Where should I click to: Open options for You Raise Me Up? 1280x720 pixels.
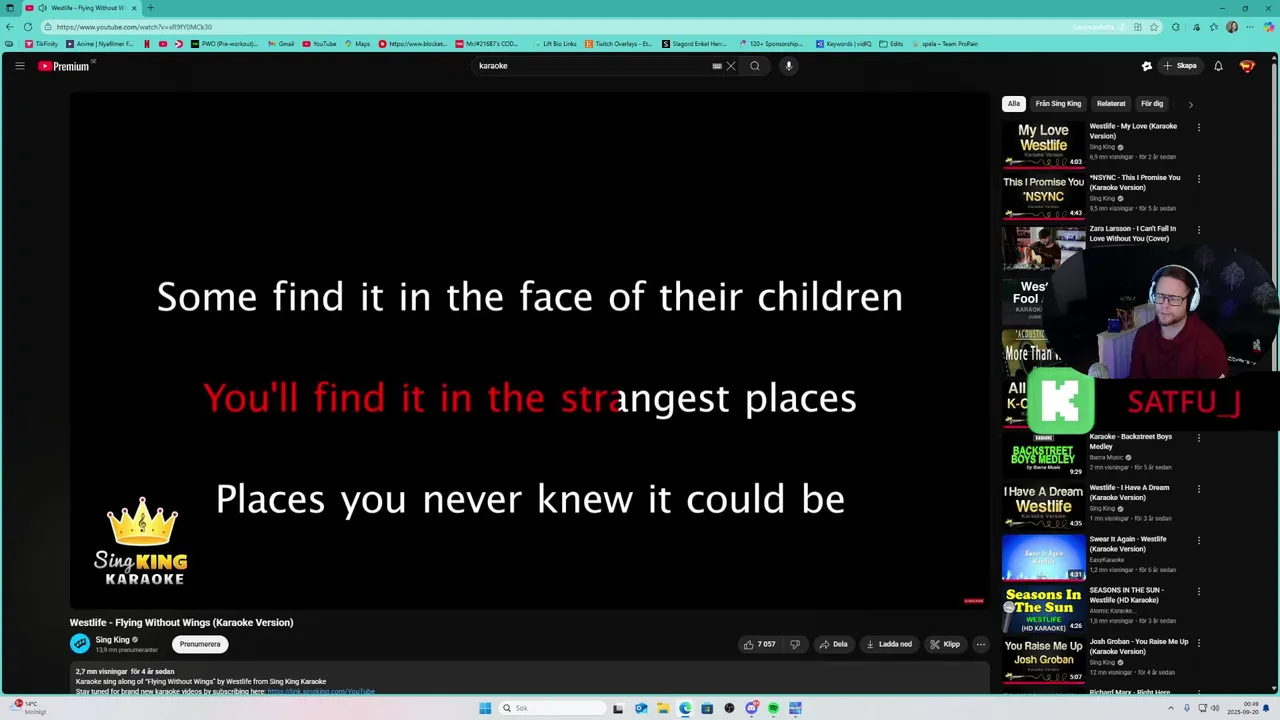point(1199,643)
